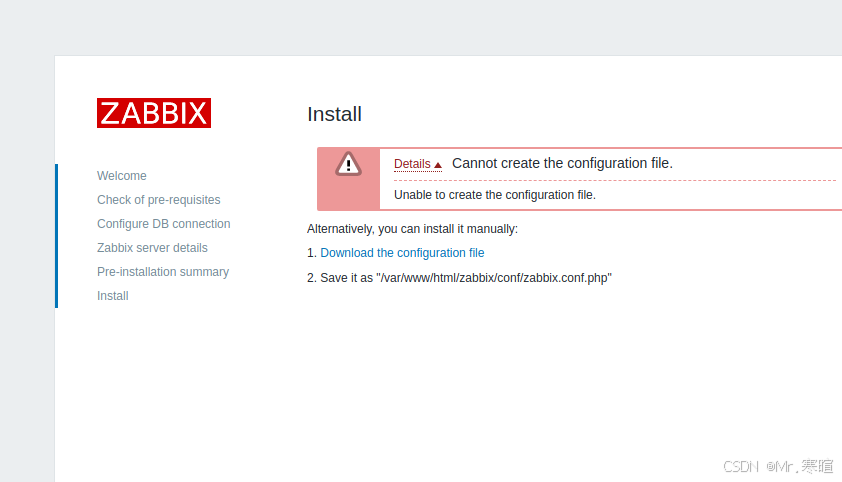Click 'Alternatively, you can install it manually:' text
842x482 pixels.
[x=412, y=229]
